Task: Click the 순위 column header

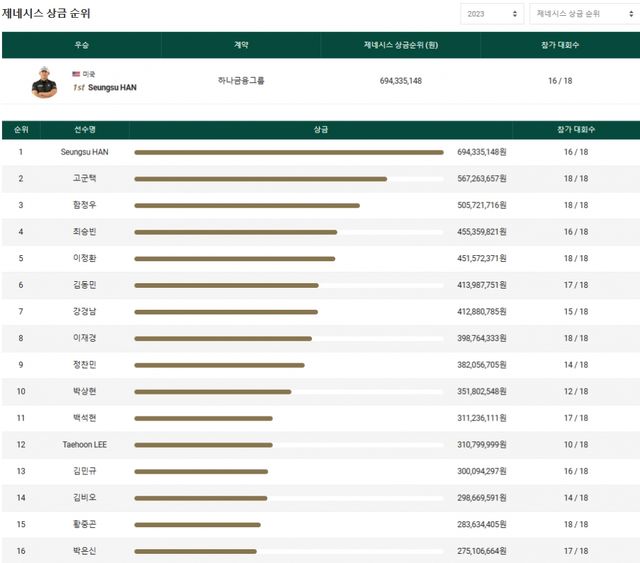Action: coord(21,130)
